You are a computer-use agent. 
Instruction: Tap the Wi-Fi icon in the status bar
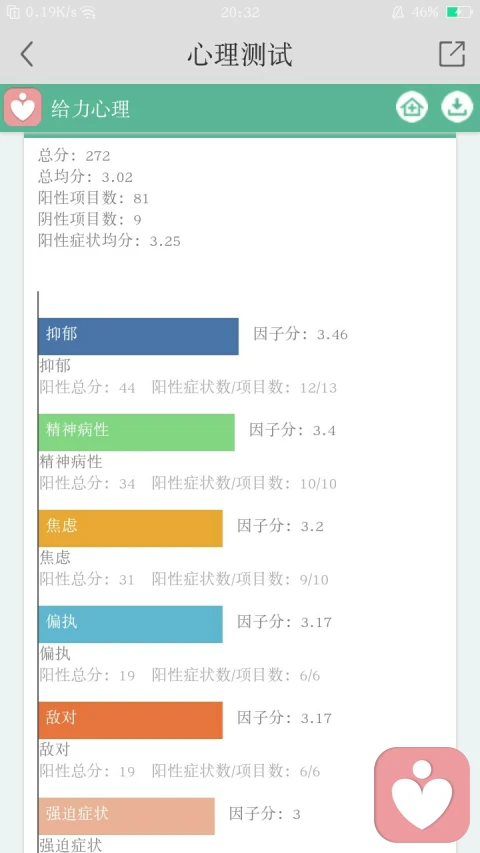click(88, 13)
